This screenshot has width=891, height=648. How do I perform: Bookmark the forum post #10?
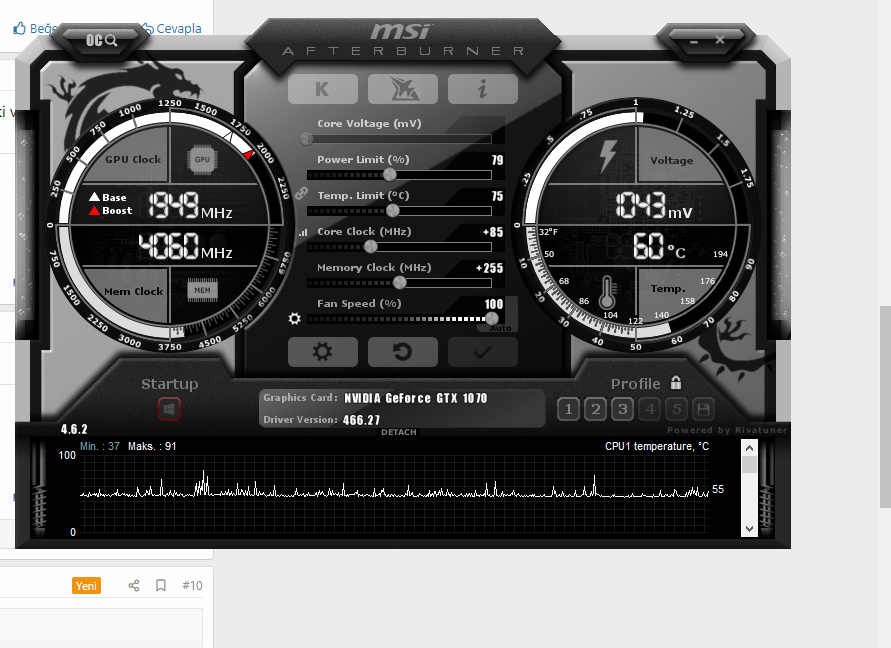(x=161, y=585)
